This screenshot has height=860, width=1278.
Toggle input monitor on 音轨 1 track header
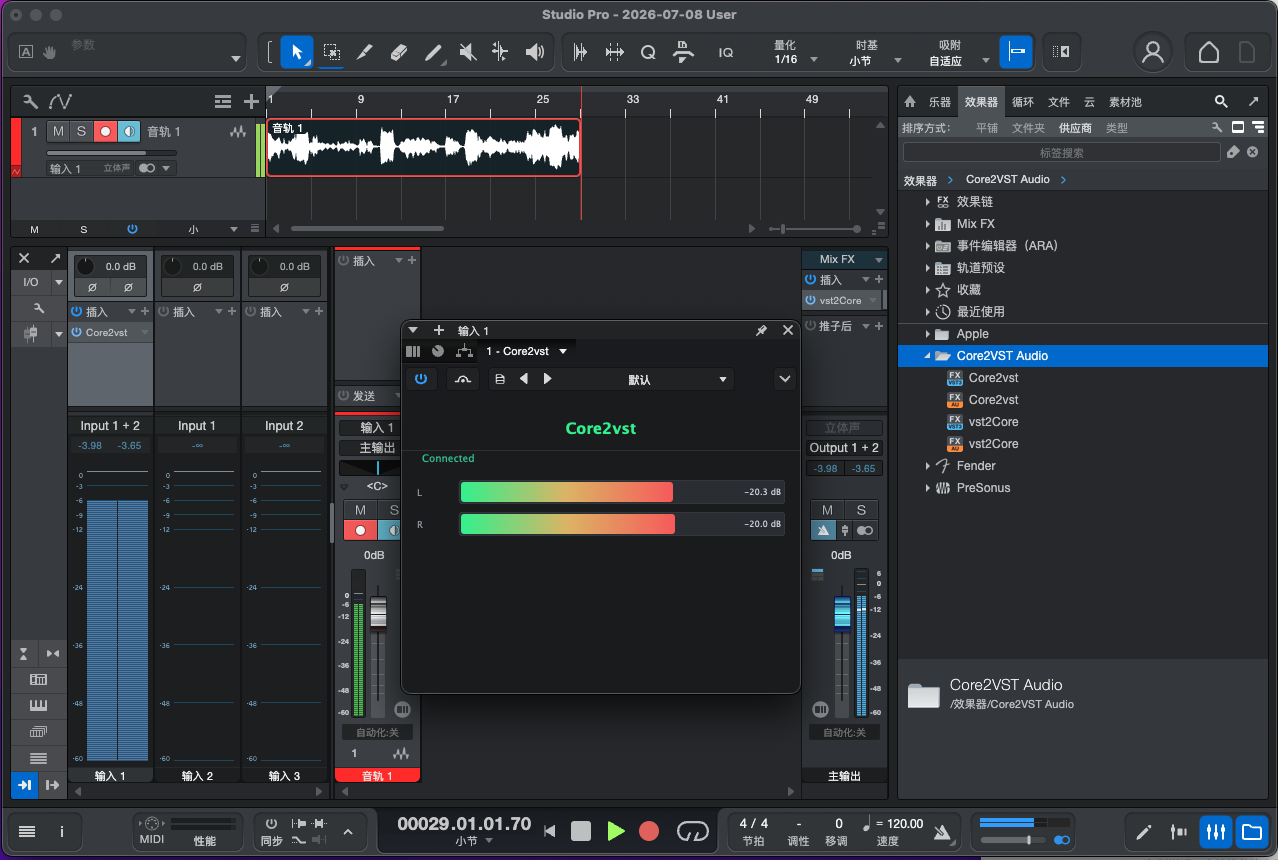tap(128, 132)
